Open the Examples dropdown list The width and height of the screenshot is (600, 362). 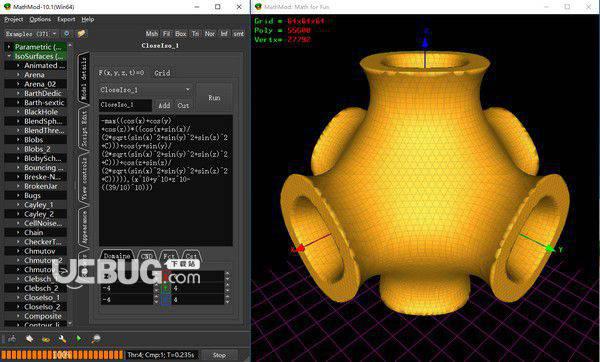tap(31, 34)
